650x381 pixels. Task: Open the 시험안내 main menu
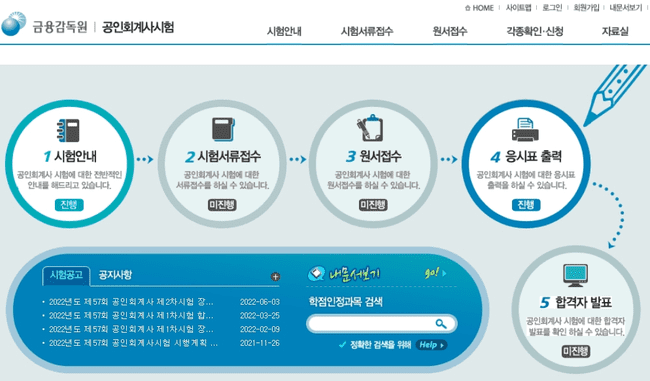click(284, 31)
